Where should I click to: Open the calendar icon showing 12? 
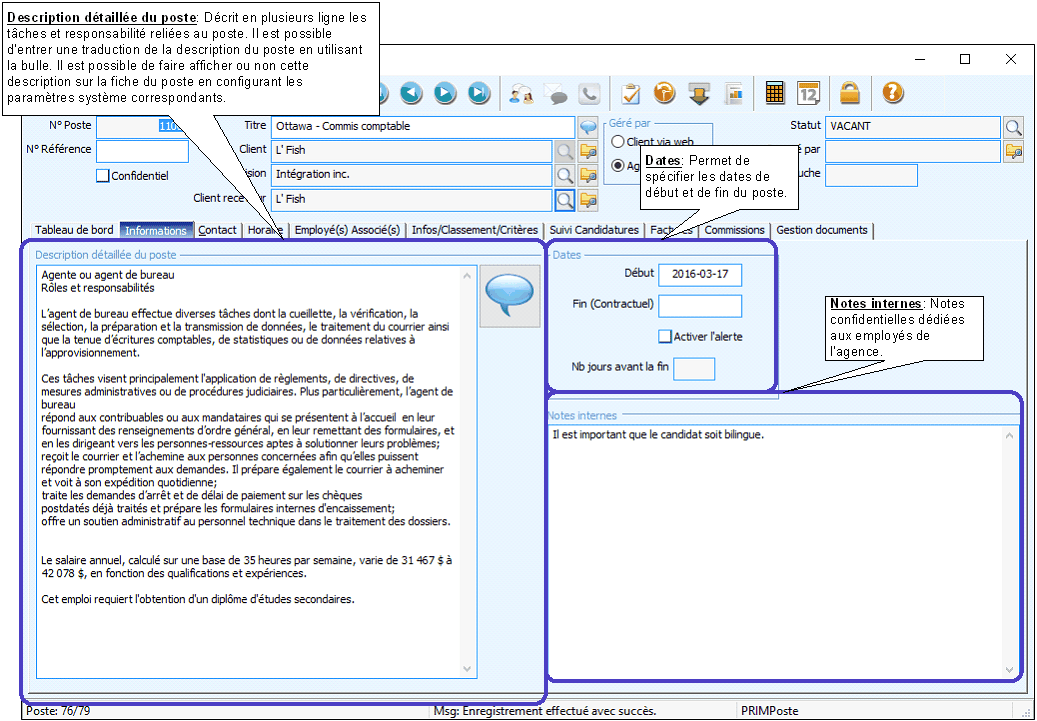(808, 93)
